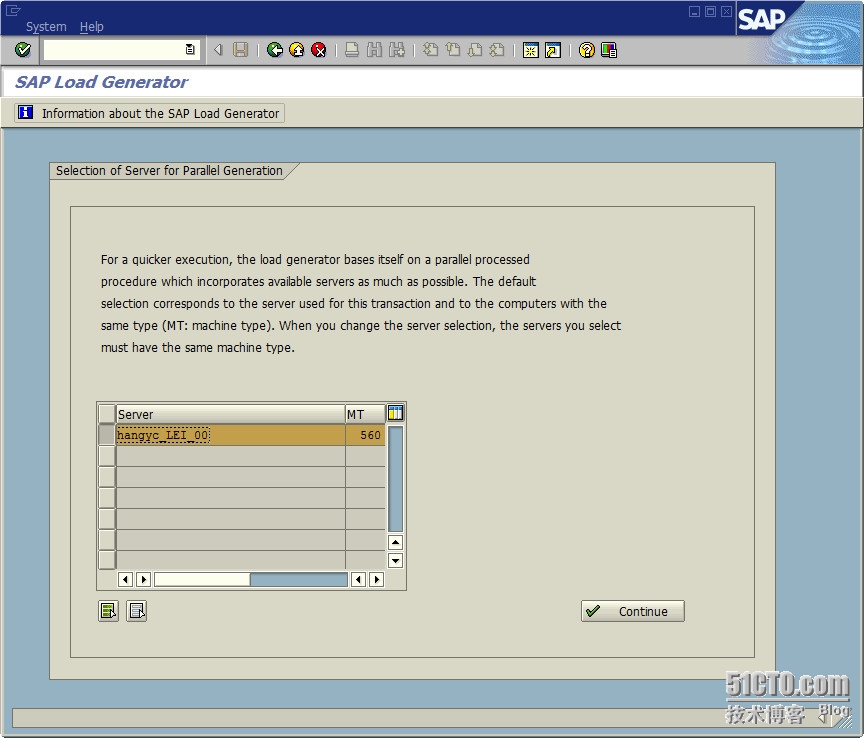Click the Save diskette icon

(240, 50)
